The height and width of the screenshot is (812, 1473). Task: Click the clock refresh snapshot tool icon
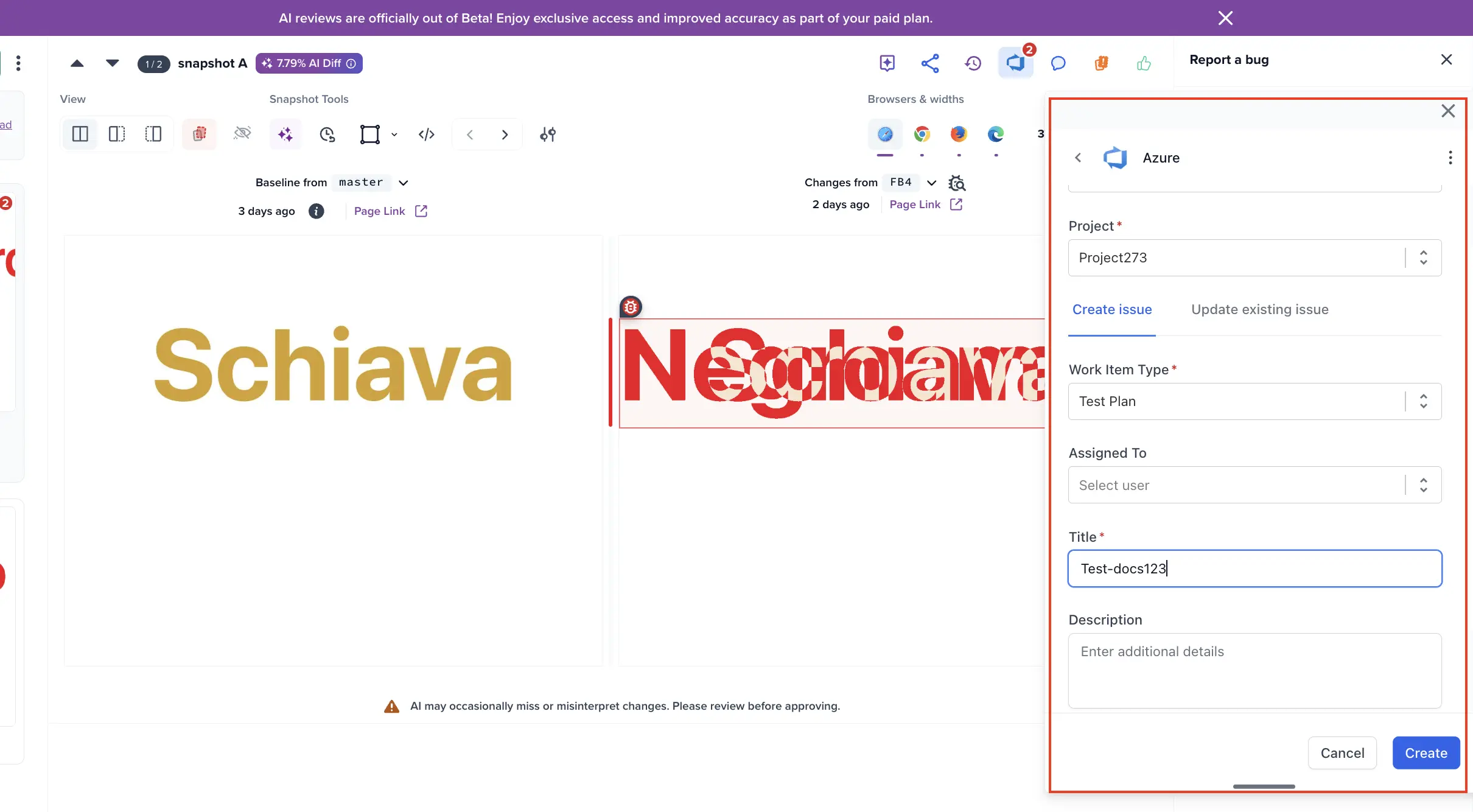click(x=327, y=134)
